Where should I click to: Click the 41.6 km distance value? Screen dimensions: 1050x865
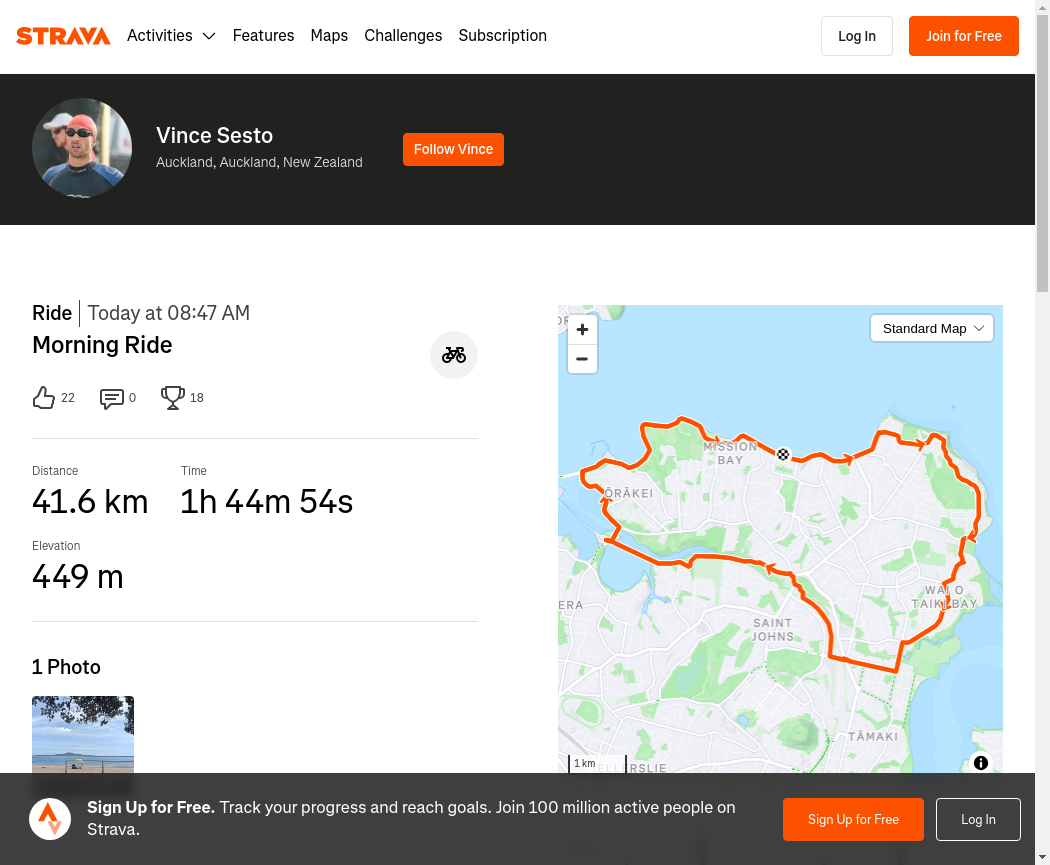pos(90,501)
